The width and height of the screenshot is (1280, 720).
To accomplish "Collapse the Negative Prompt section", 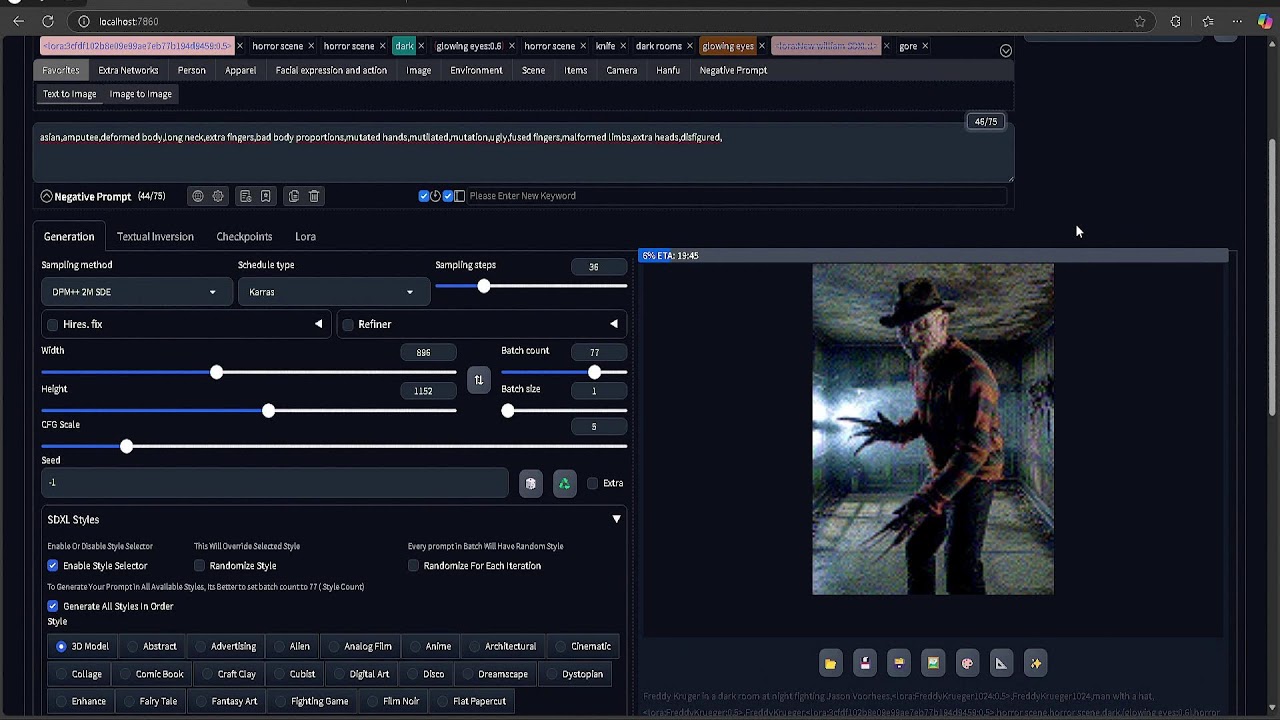I will click(46, 196).
